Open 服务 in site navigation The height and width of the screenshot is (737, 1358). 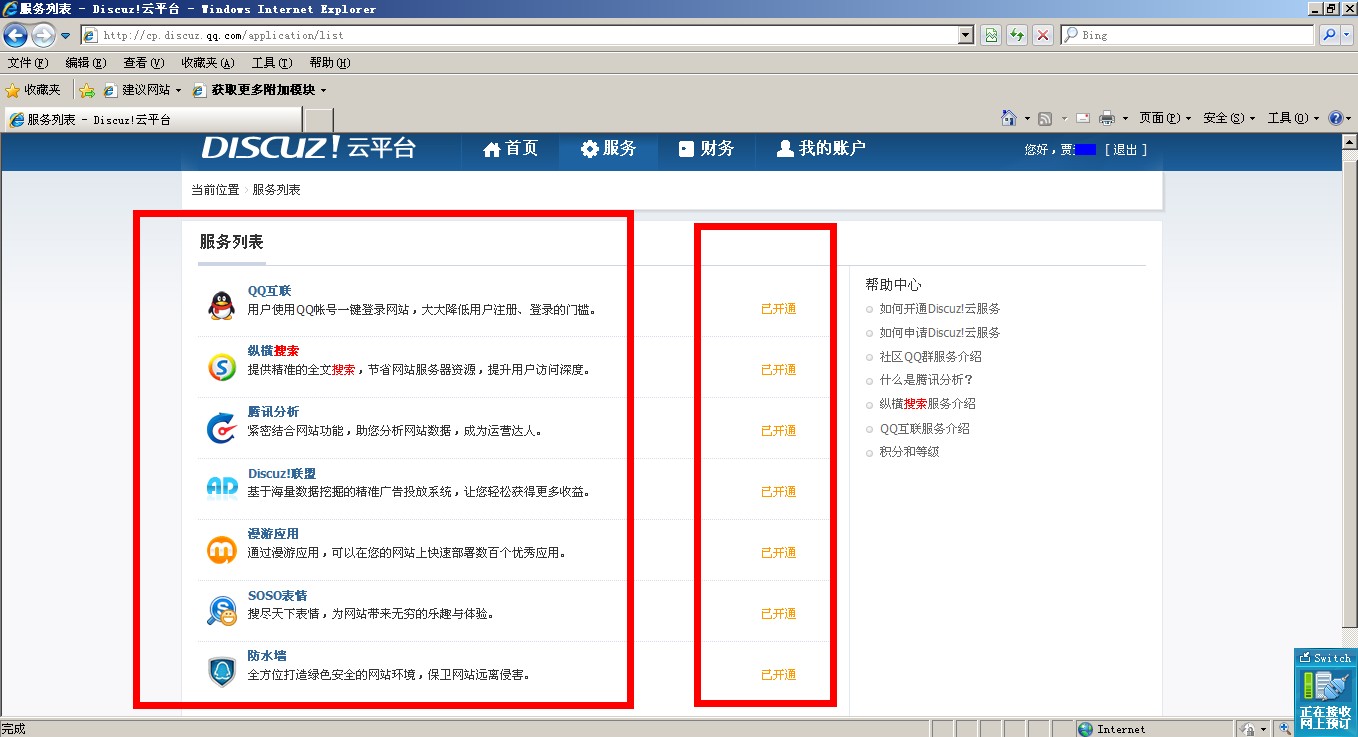(608, 149)
